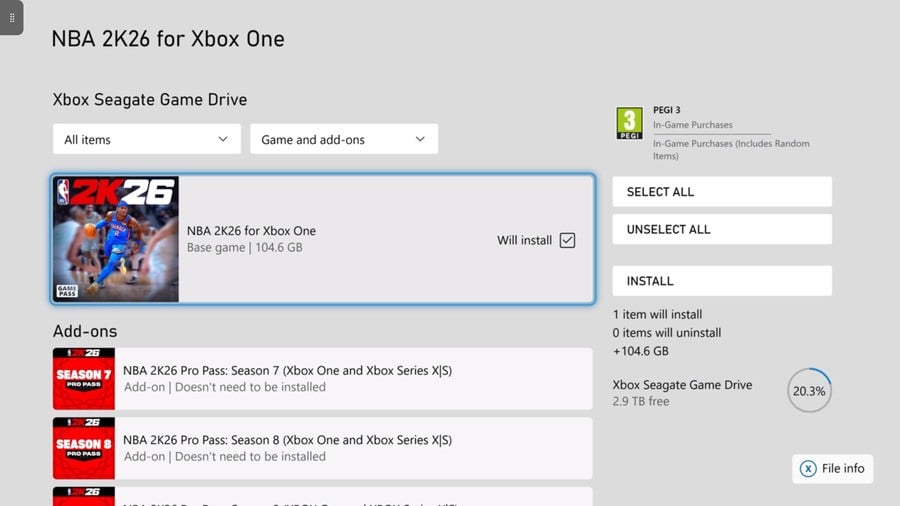Toggle the Will install checkbox for NBA 2K26
900x506 pixels.
pos(567,240)
